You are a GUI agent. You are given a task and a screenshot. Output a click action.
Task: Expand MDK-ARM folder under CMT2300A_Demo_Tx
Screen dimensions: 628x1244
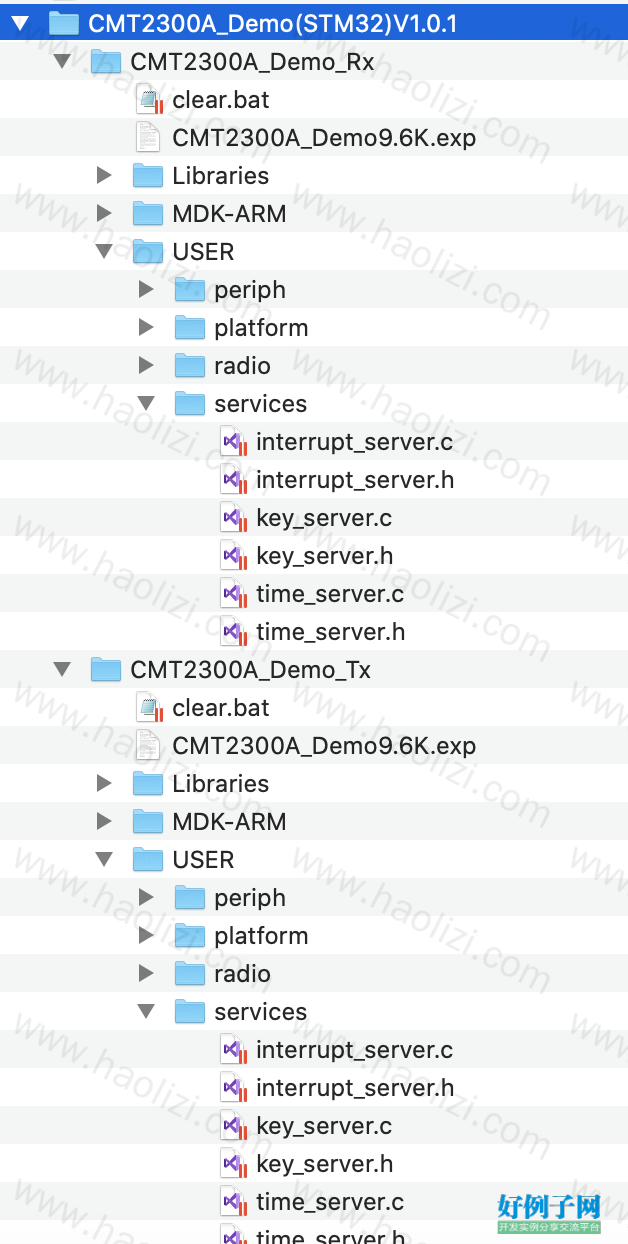point(104,821)
